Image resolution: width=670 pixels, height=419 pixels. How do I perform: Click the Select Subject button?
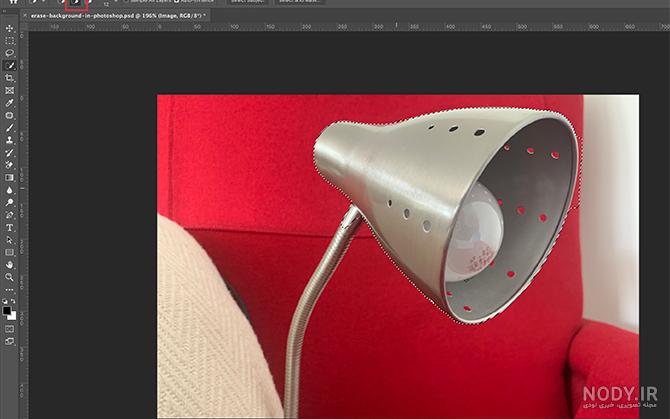tap(247, 2)
